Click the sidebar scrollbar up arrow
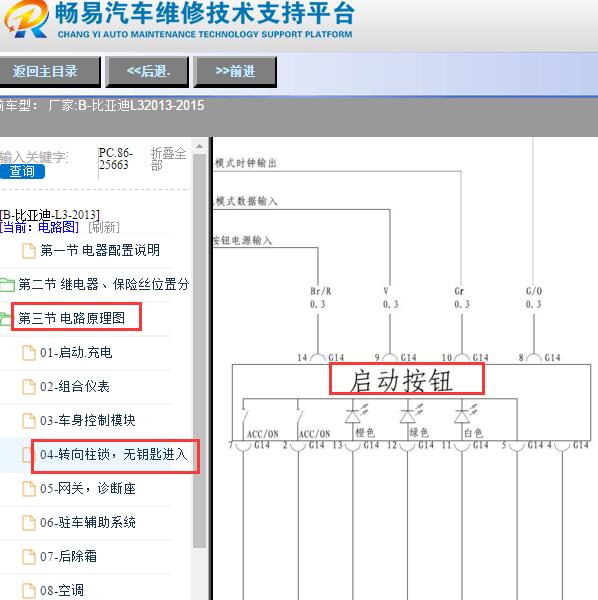The height and width of the screenshot is (600, 598). pos(199,146)
